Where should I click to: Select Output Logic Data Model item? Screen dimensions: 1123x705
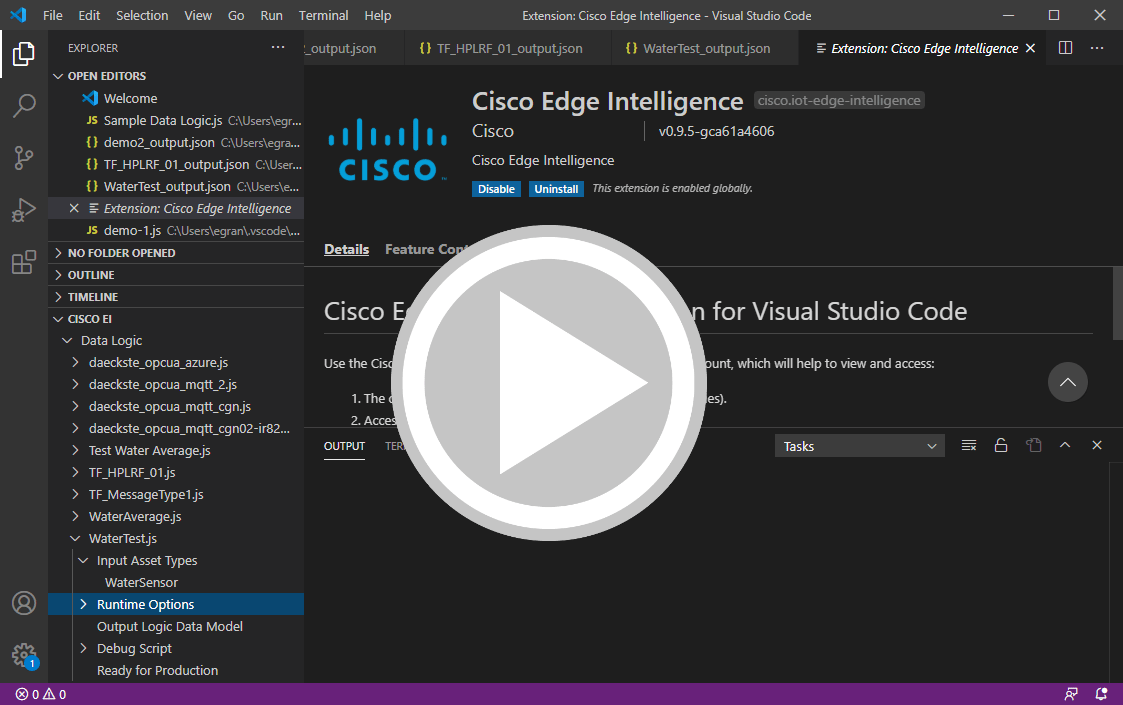pos(170,626)
